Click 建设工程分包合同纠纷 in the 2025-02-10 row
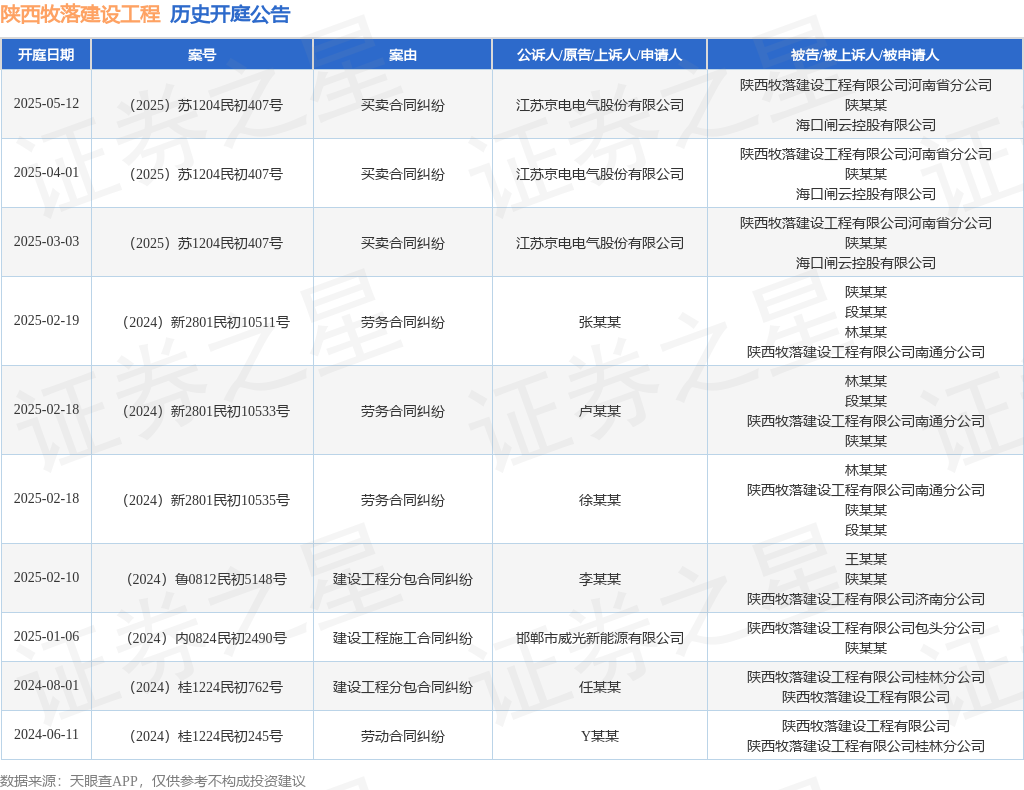 coord(403,579)
